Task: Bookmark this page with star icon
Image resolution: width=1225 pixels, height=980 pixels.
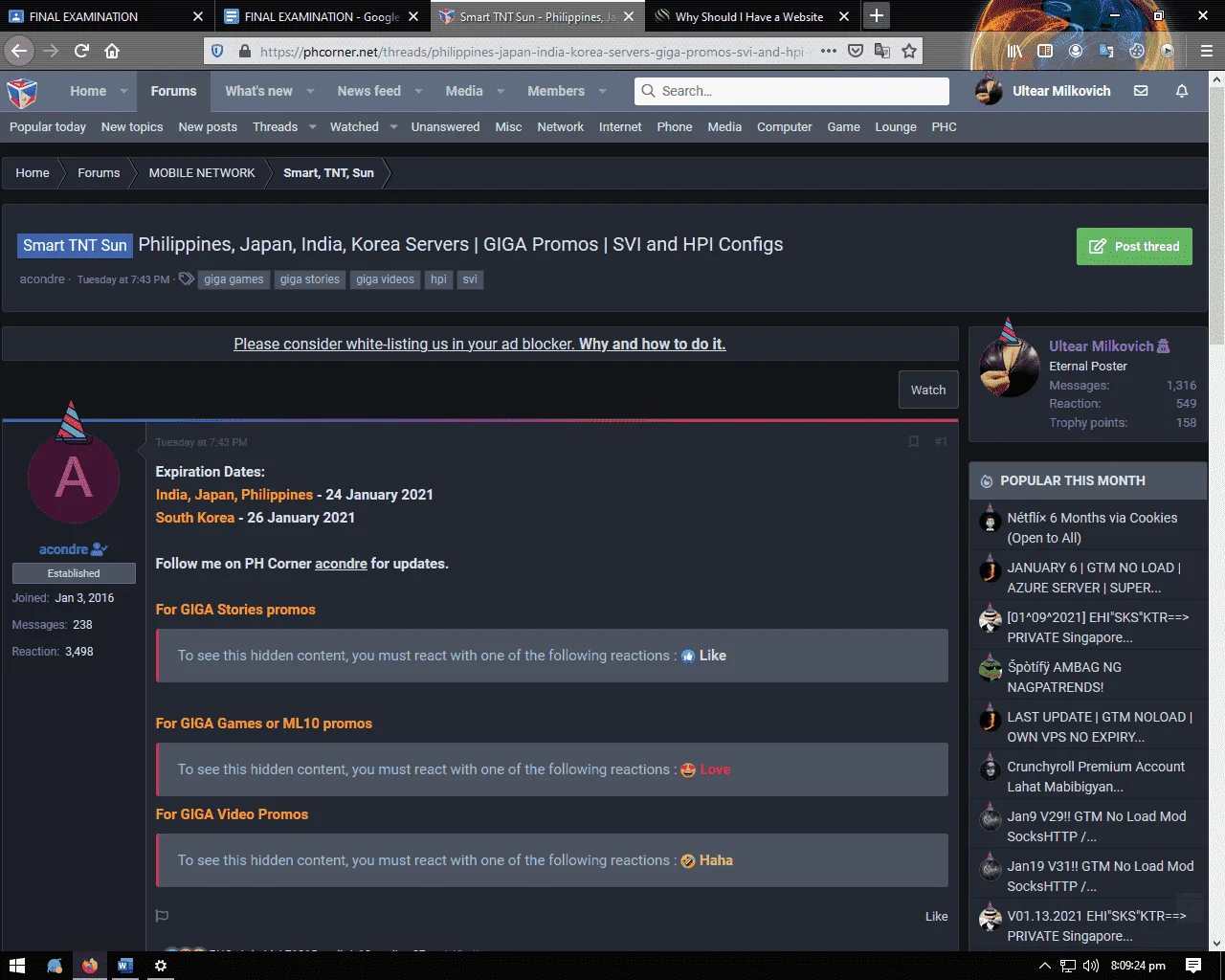Action: pos(909,52)
